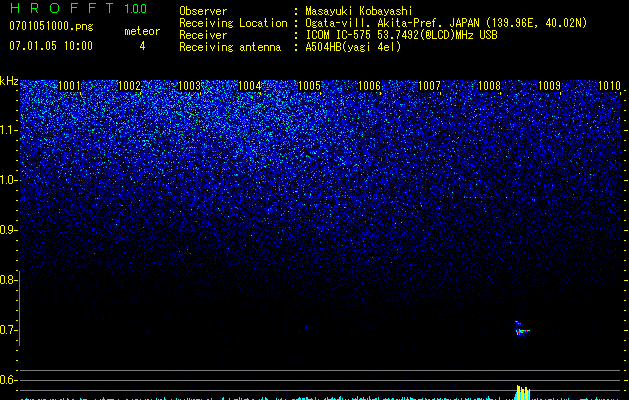The width and height of the screenshot is (629, 400).
Task: Click time marker 1009
Action: coord(549,85)
